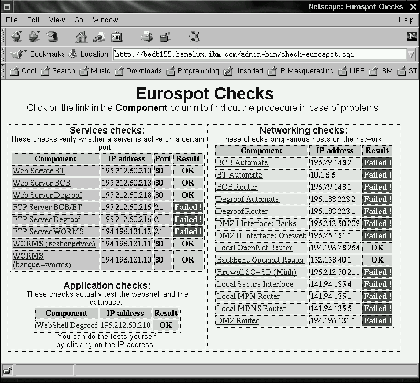Collapse the personal toolbar using its grip
420x383 pixels.
point(4,71)
